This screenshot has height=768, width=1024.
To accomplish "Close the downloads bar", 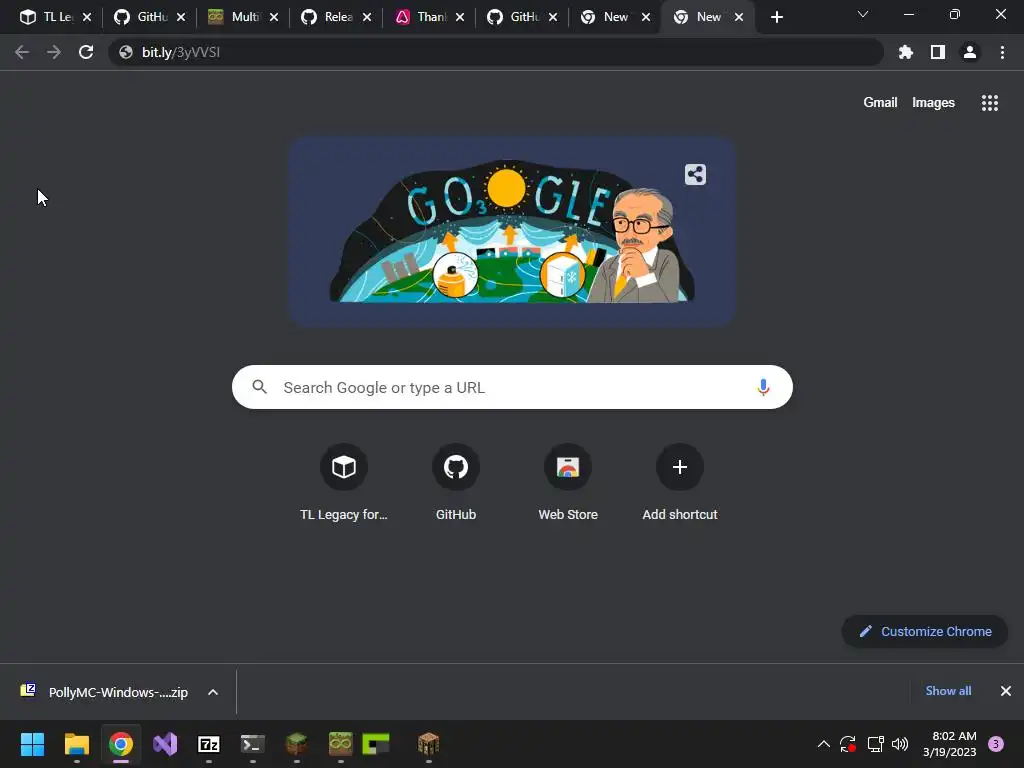I will click(1006, 691).
